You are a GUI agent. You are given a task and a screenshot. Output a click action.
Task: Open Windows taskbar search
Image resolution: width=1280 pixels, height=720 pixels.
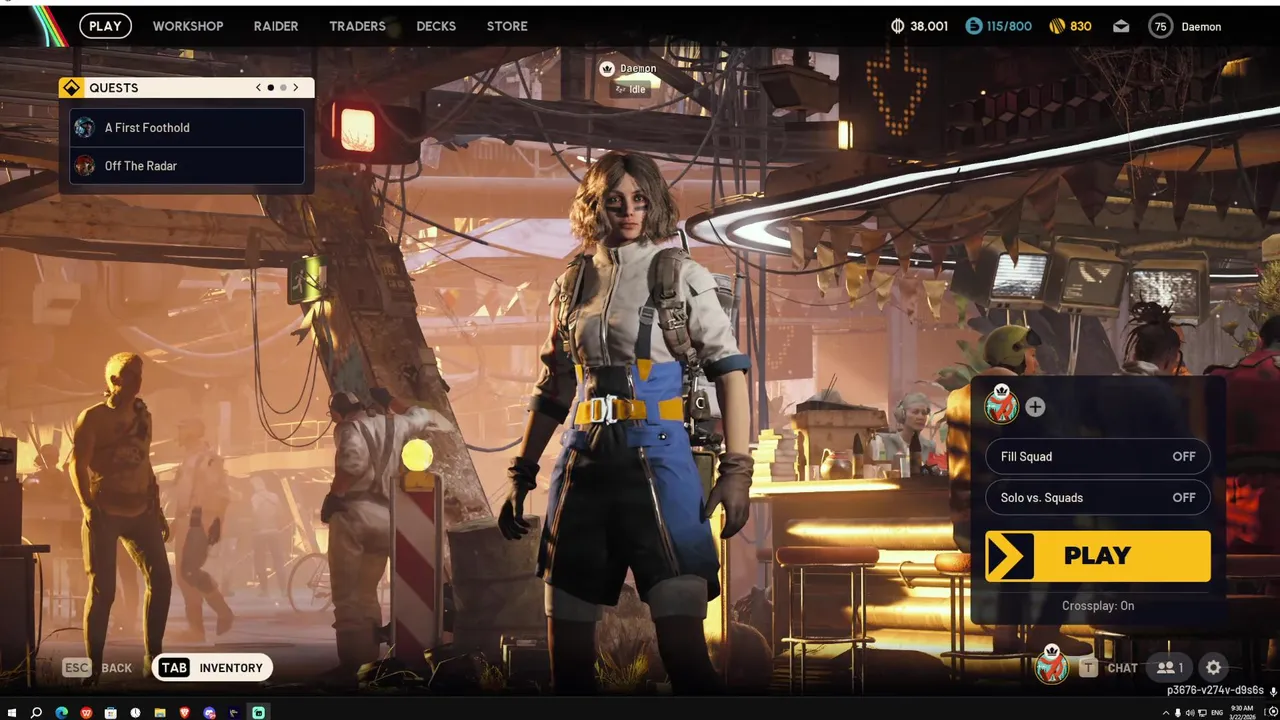tap(36, 713)
